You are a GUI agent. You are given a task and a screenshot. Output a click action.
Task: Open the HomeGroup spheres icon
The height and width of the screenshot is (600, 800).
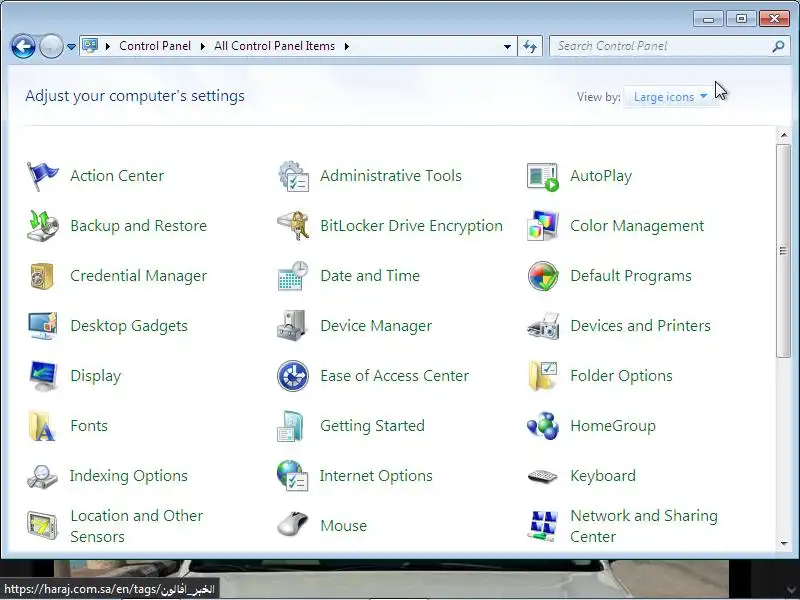[x=543, y=426]
